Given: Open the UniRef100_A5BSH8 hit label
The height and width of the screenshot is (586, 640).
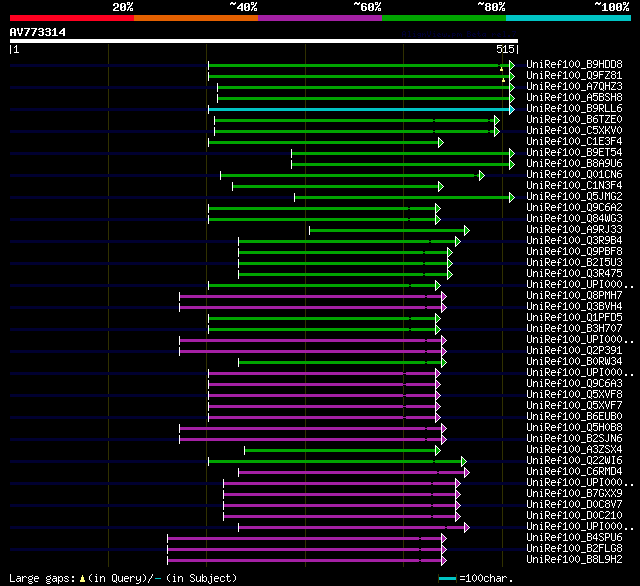Looking at the screenshot, I should point(574,97).
